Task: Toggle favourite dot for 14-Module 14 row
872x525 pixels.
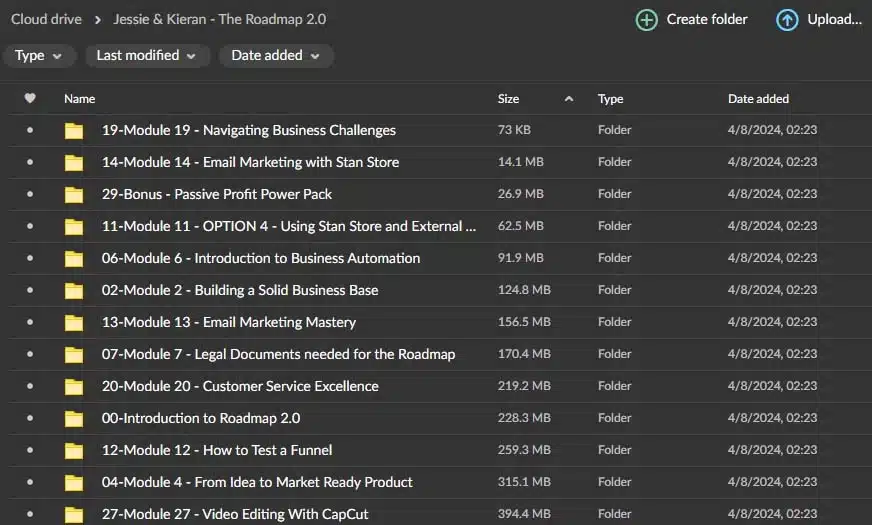Action: pos(30,162)
